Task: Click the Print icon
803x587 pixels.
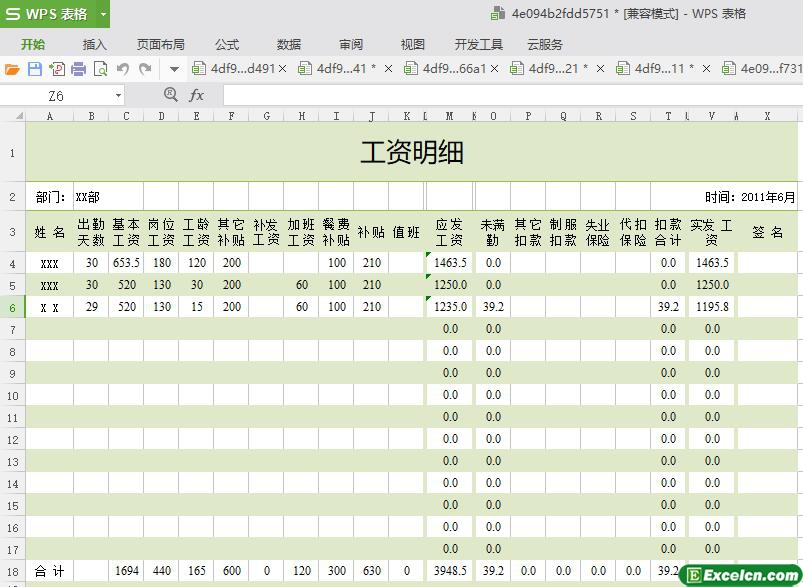Action: pyautogui.click(x=78, y=69)
